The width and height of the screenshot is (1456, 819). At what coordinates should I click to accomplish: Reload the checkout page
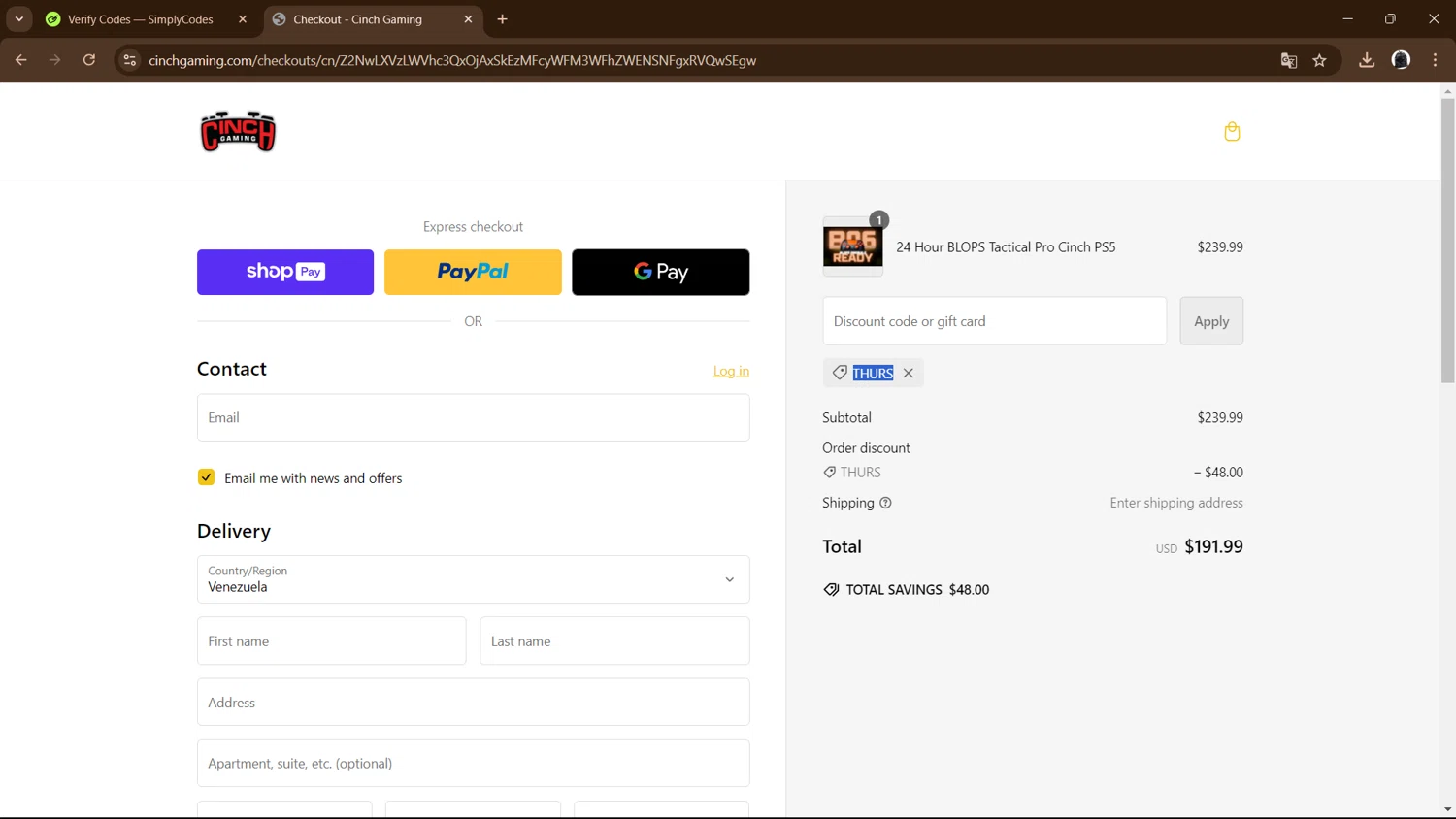[89, 60]
